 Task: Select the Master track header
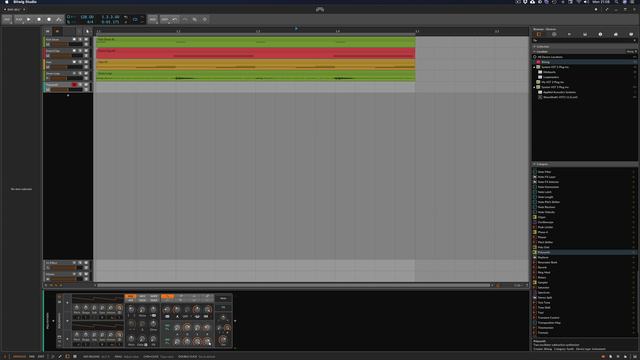[x=67, y=276]
